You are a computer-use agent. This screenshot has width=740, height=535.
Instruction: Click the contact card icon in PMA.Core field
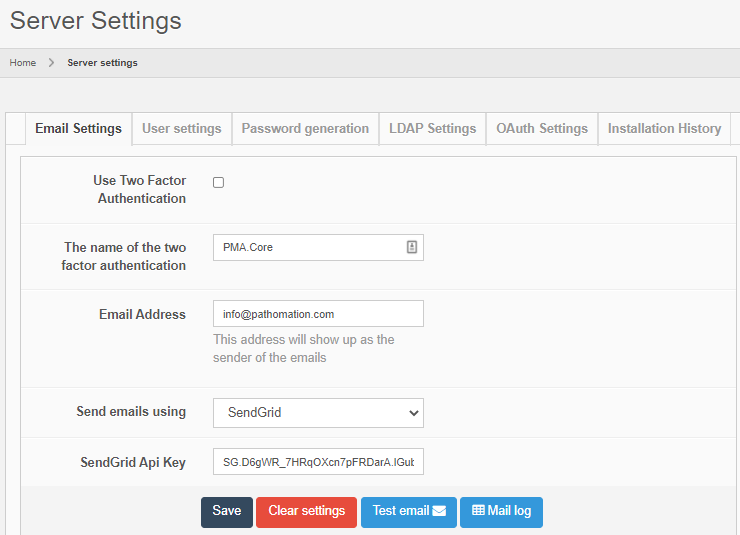[x=411, y=247]
